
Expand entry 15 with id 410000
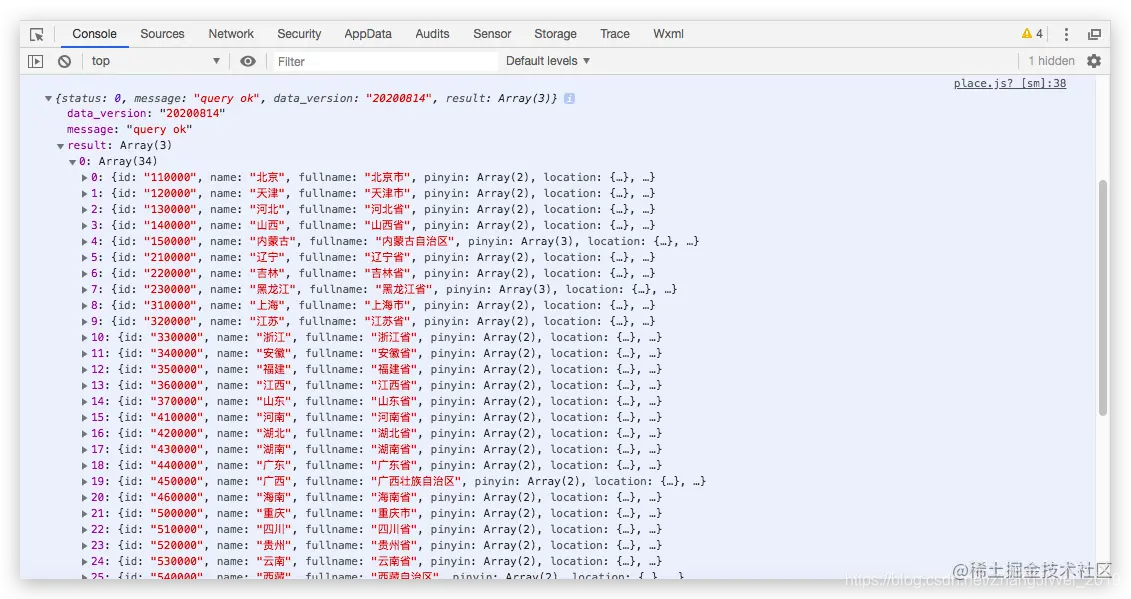point(84,417)
